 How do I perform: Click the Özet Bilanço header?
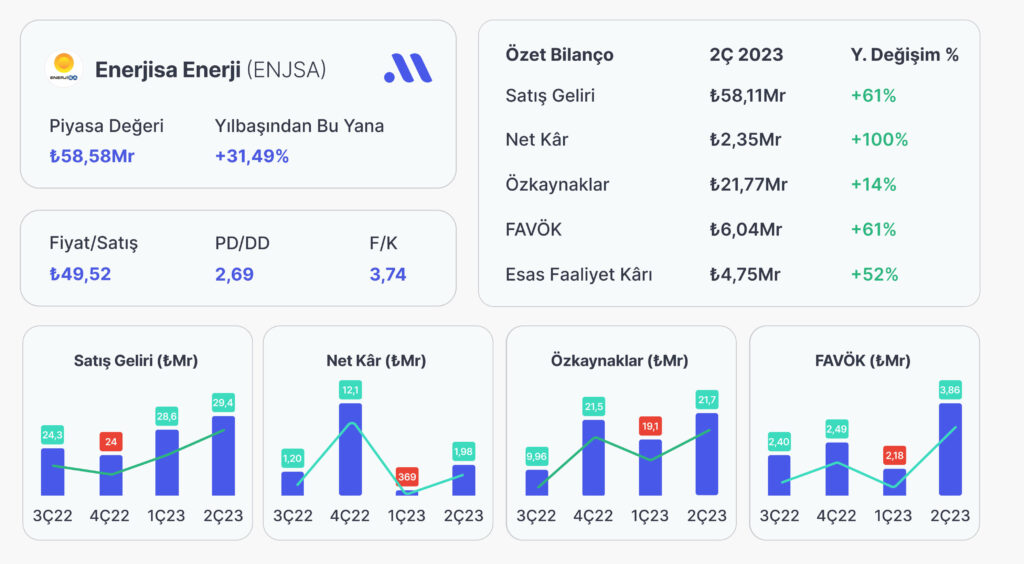tap(560, 55)
